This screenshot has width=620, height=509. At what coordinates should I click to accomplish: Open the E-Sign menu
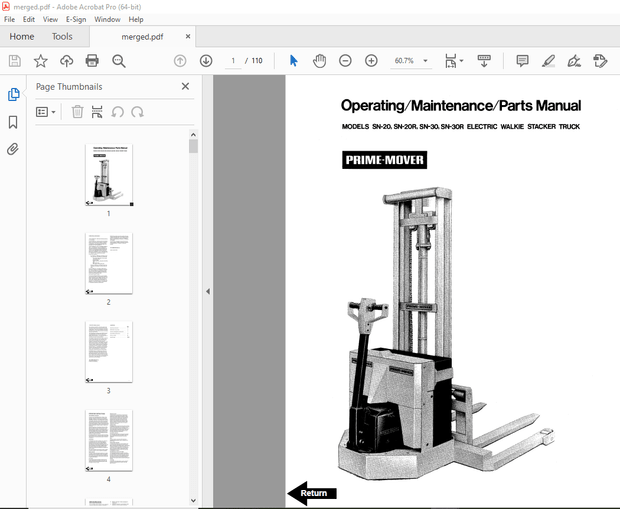(x=76, y=19)
